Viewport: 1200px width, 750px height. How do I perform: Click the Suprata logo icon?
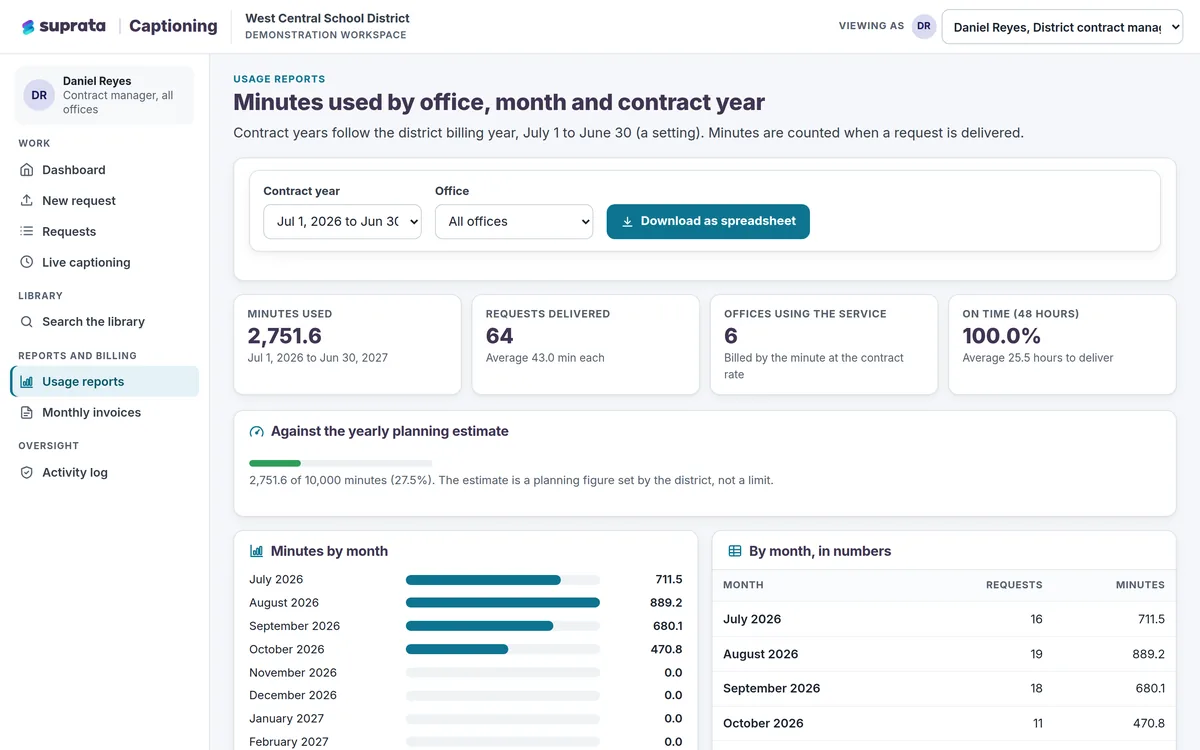pyautogui.click(x=28, y=27)
